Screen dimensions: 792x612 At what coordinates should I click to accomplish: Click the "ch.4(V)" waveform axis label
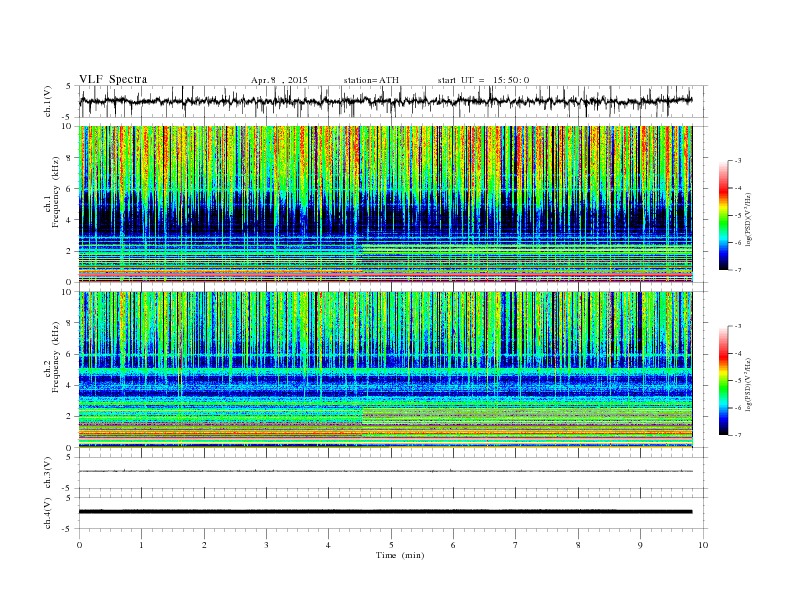(x=48, y=513)
